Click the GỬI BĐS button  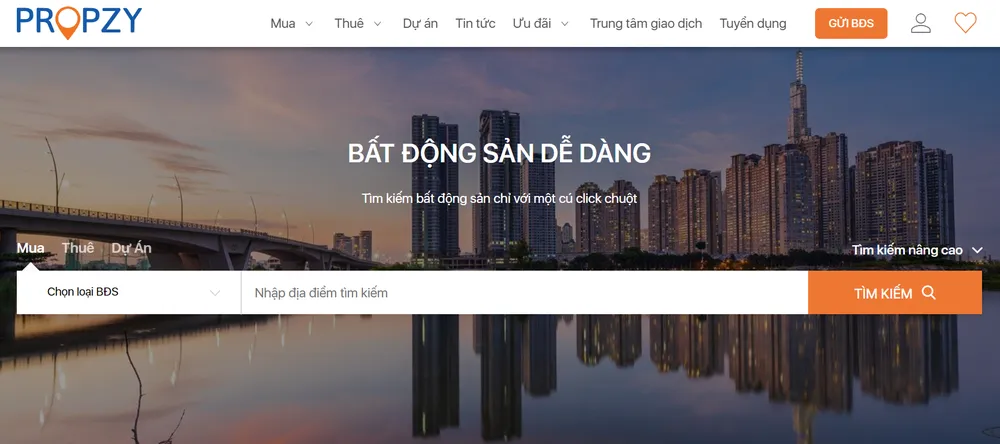point(851,24)
